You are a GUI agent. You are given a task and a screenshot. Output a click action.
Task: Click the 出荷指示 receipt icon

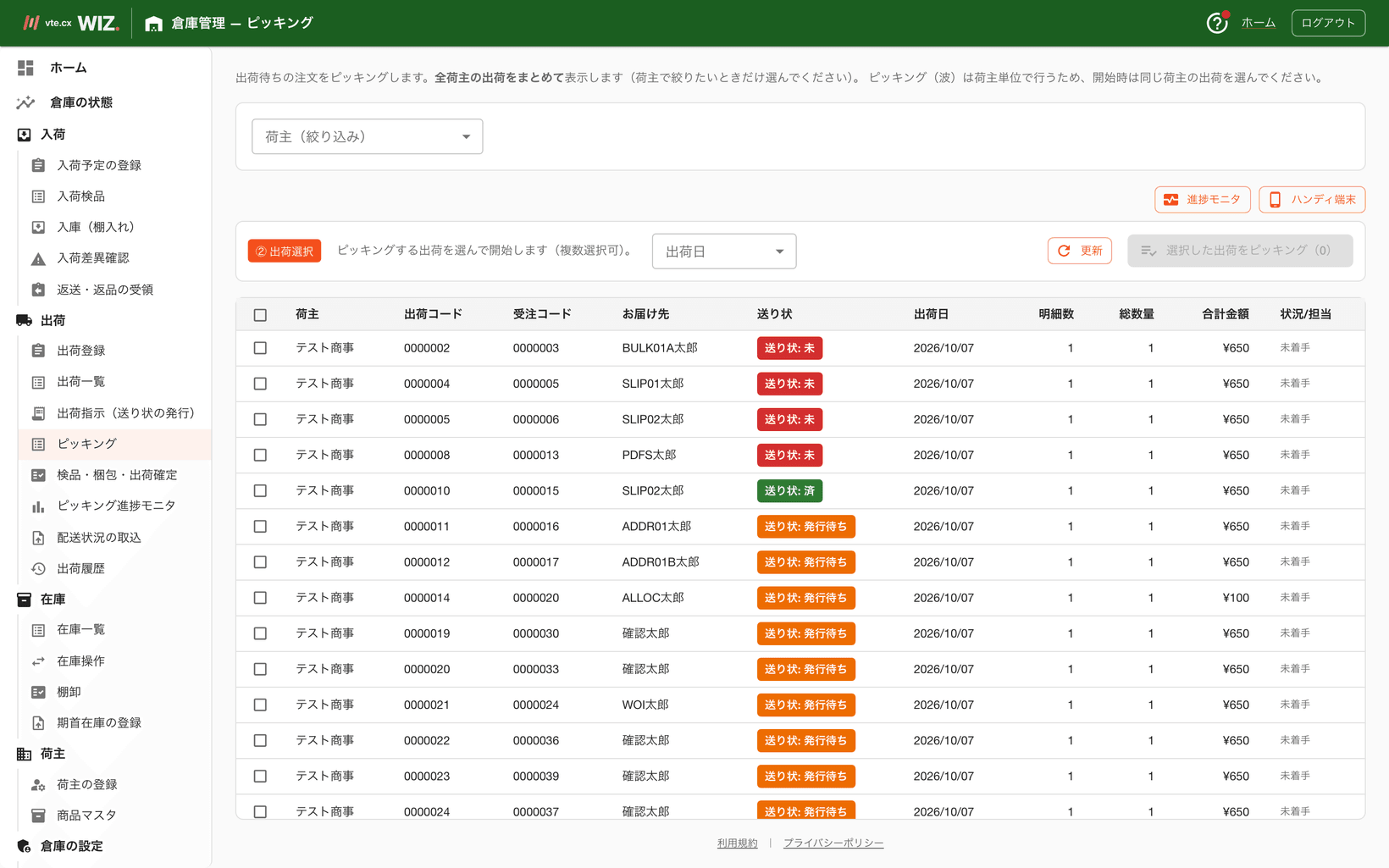38,413
